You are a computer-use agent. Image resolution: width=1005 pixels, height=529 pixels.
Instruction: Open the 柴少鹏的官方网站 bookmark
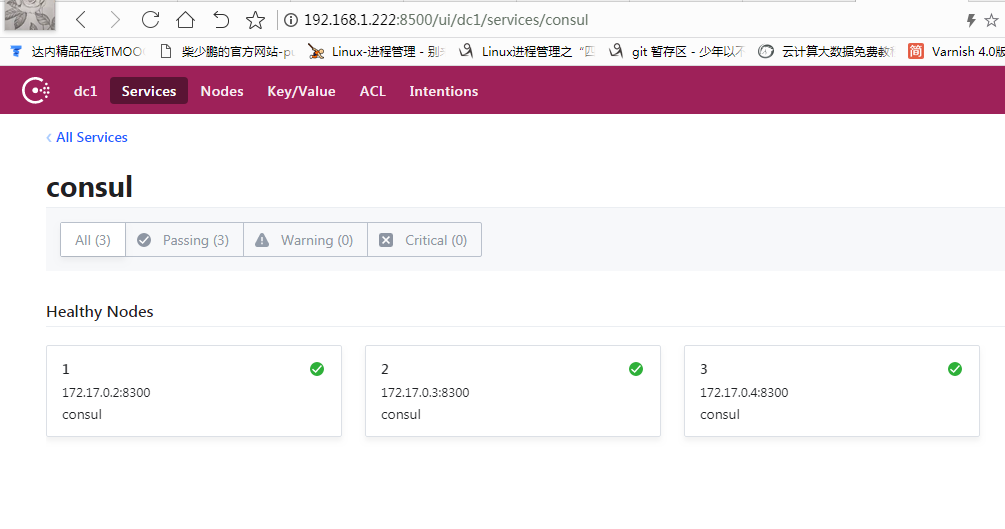pyautogui.click(x=228, y=51)
